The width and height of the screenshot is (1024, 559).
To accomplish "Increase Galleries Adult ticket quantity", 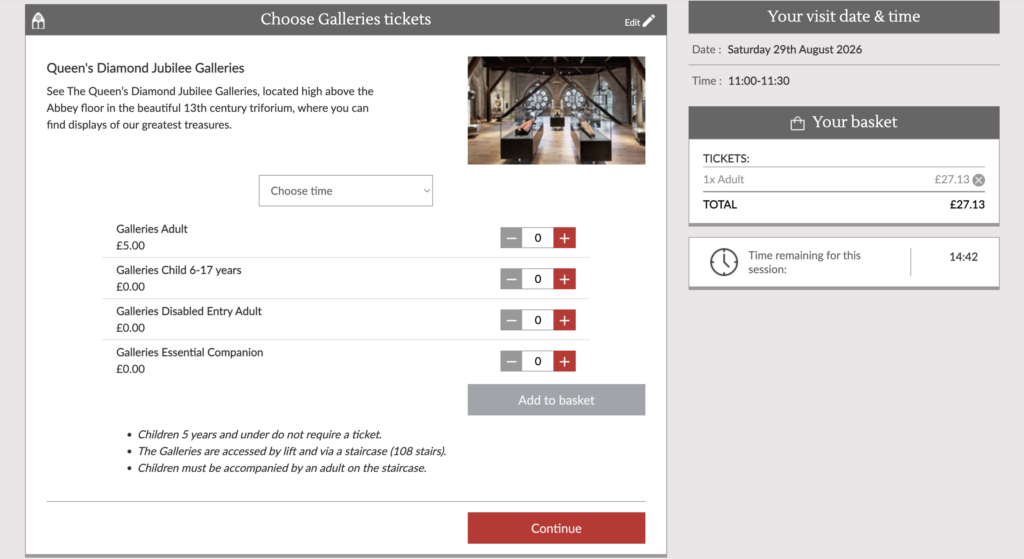I will point(564,238).
